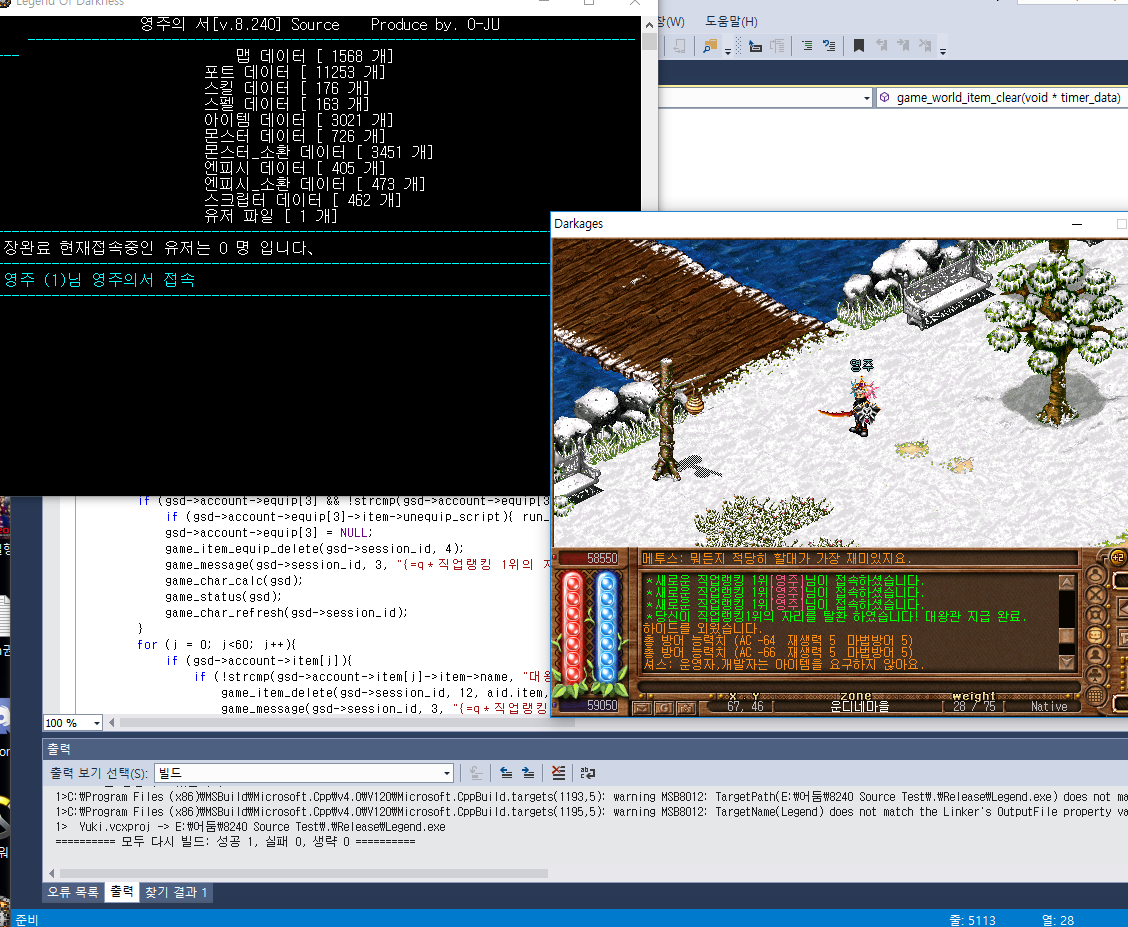Click chat bubble round button in Darkages
Image resolution: width=1128 pixels, height=927 pixels.
point(1095,636)
